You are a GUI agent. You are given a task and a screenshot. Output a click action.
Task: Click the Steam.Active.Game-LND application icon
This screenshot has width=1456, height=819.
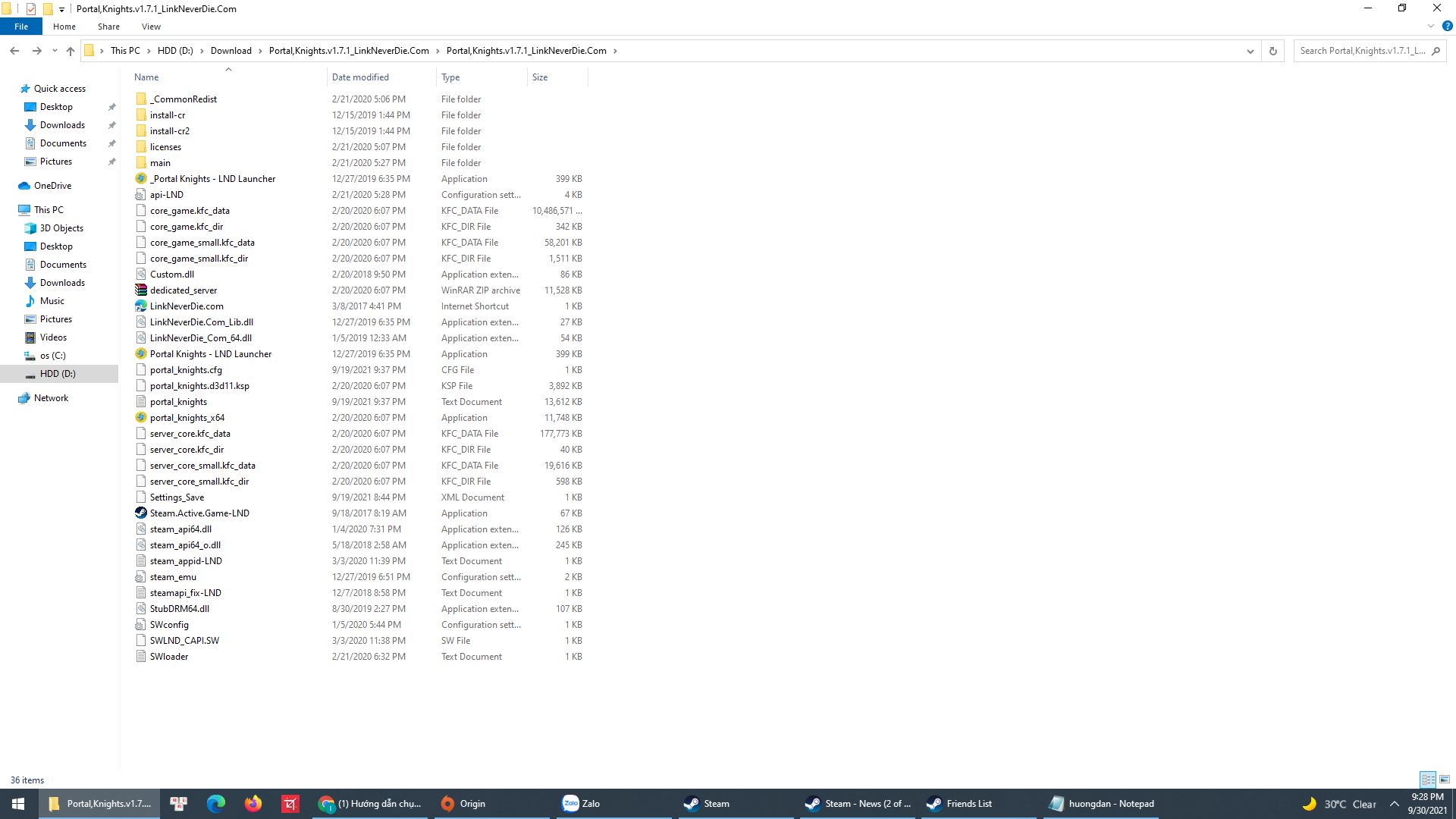(x=140, y=513)
